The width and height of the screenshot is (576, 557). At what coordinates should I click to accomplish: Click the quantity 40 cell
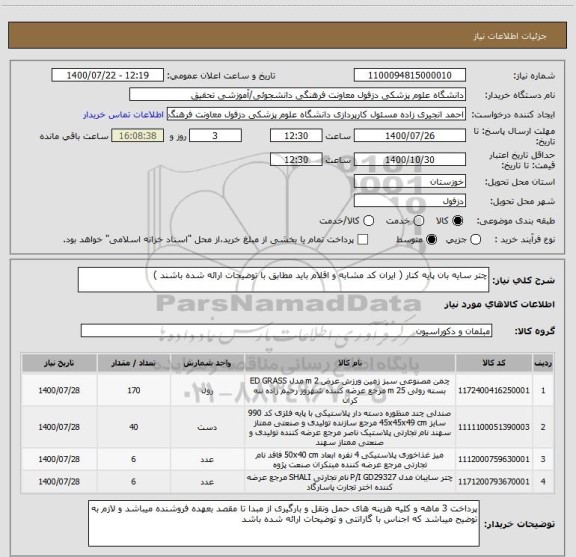coord(134,427)
